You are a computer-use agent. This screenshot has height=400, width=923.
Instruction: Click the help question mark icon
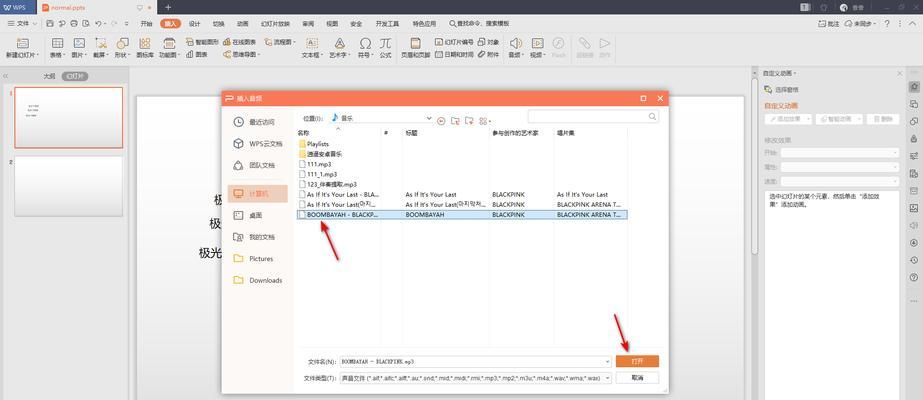(x=887, y=24)
